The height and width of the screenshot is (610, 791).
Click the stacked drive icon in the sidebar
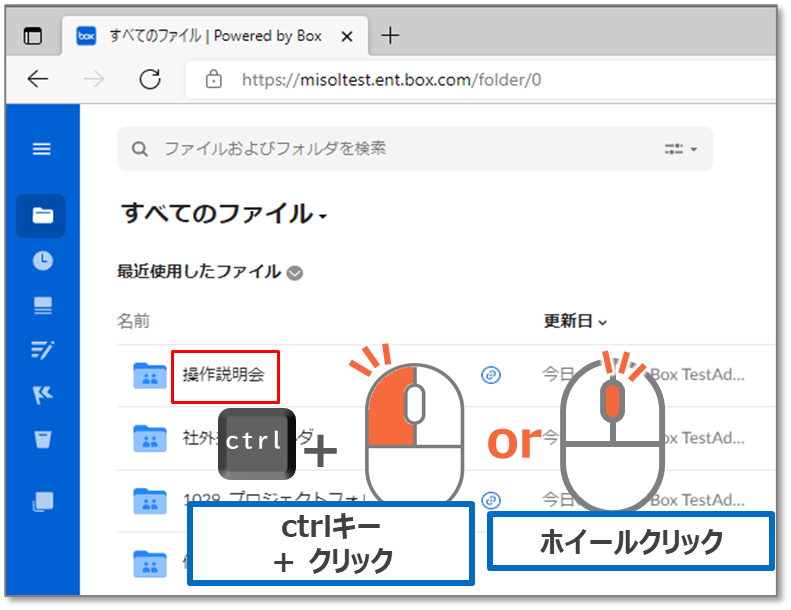[x=42, y=306]
